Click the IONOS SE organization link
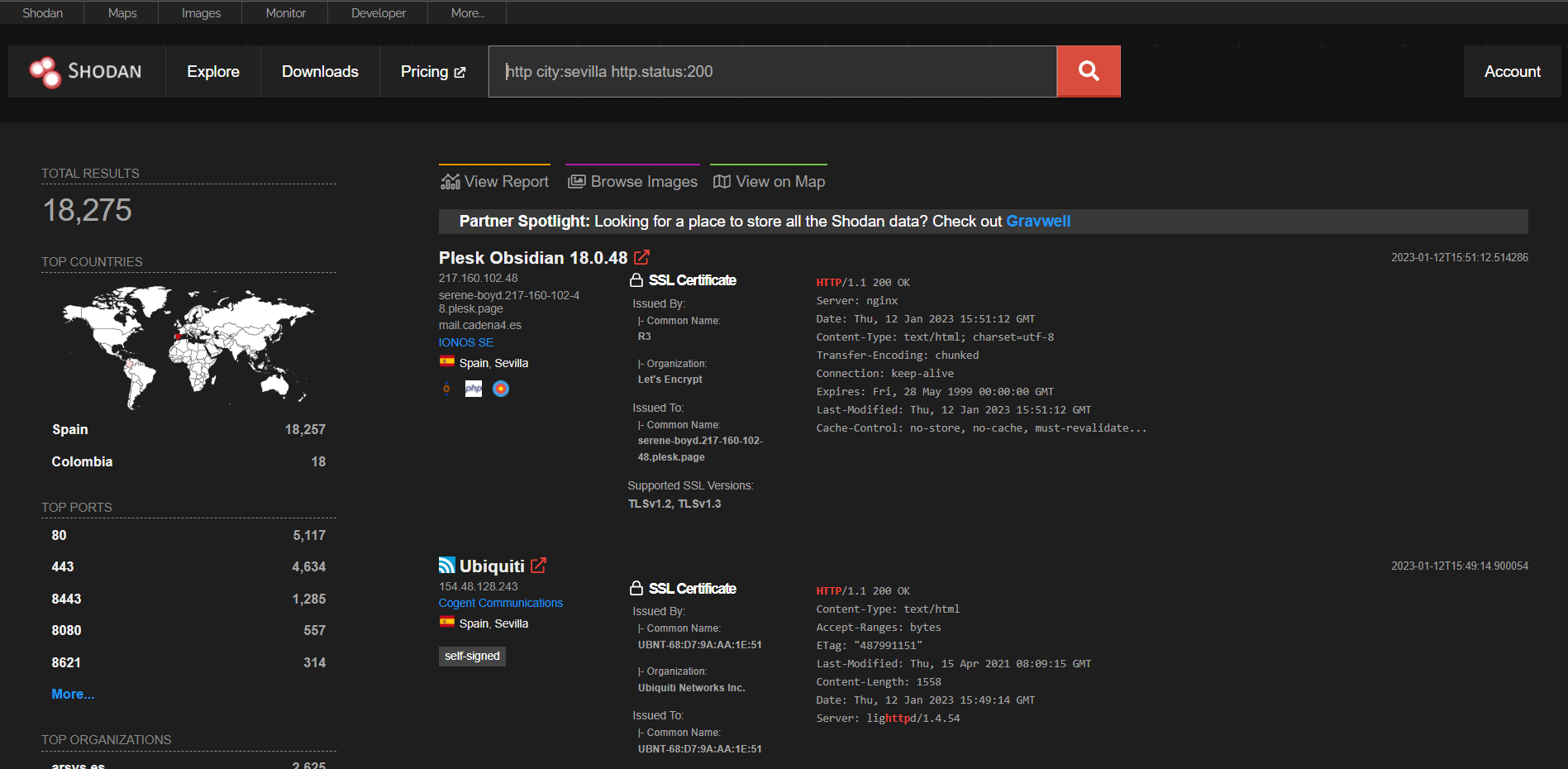This screenshot has height=769, width=1568. click(466, 342)
